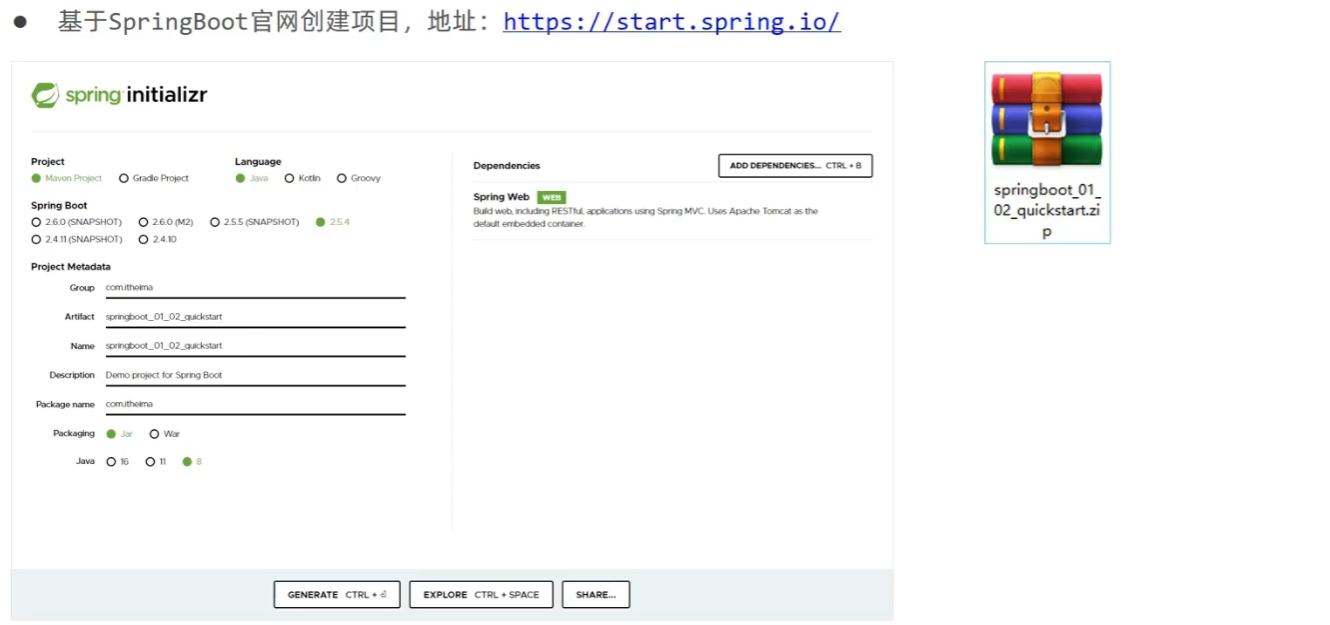1330x625 pixels.
Task: Choose Java as the language
Action: pyautogui.click(x=240, y=178)
